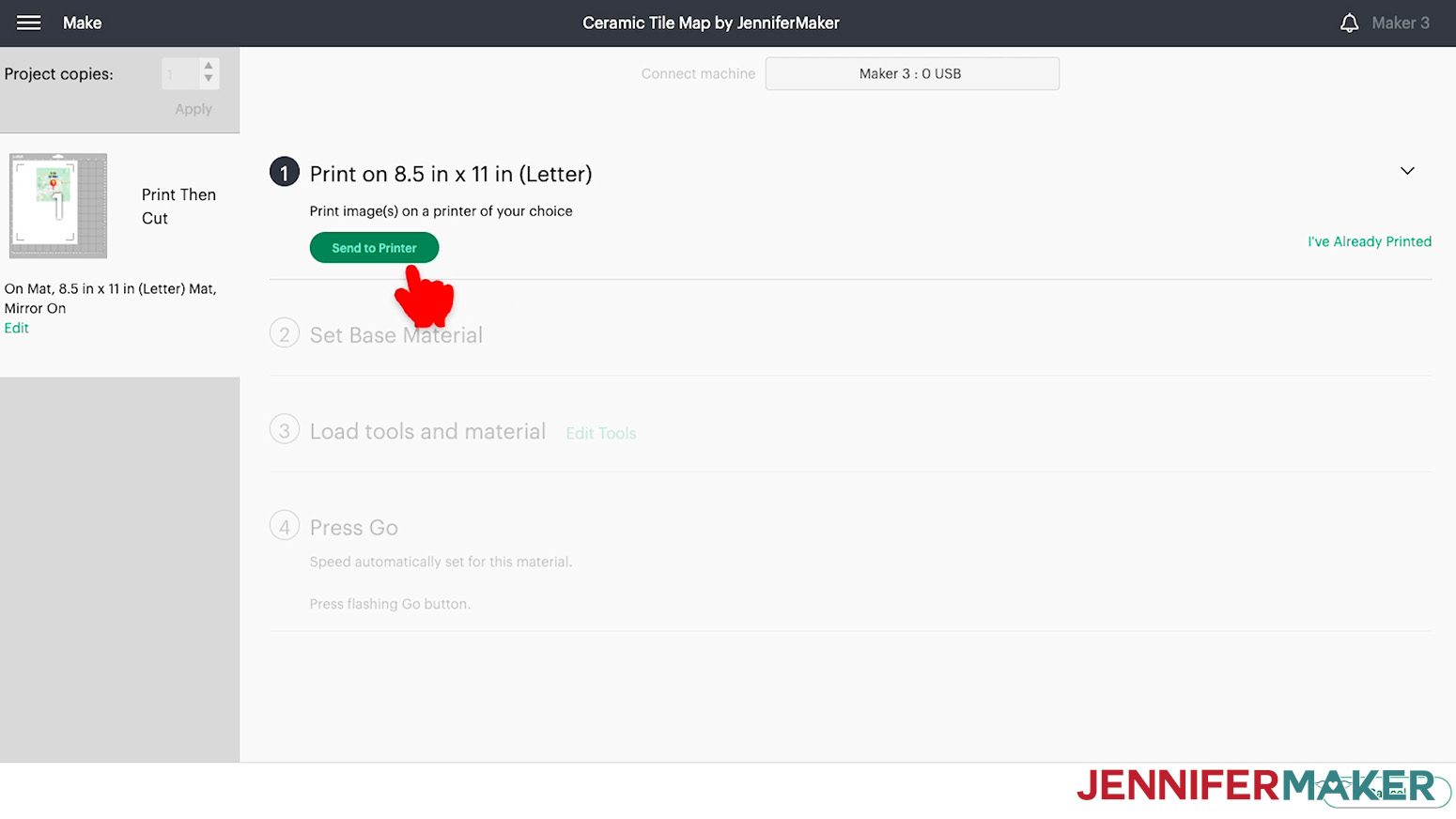
Task: Open the hamburger menu
Action: (x=29, y=23)
